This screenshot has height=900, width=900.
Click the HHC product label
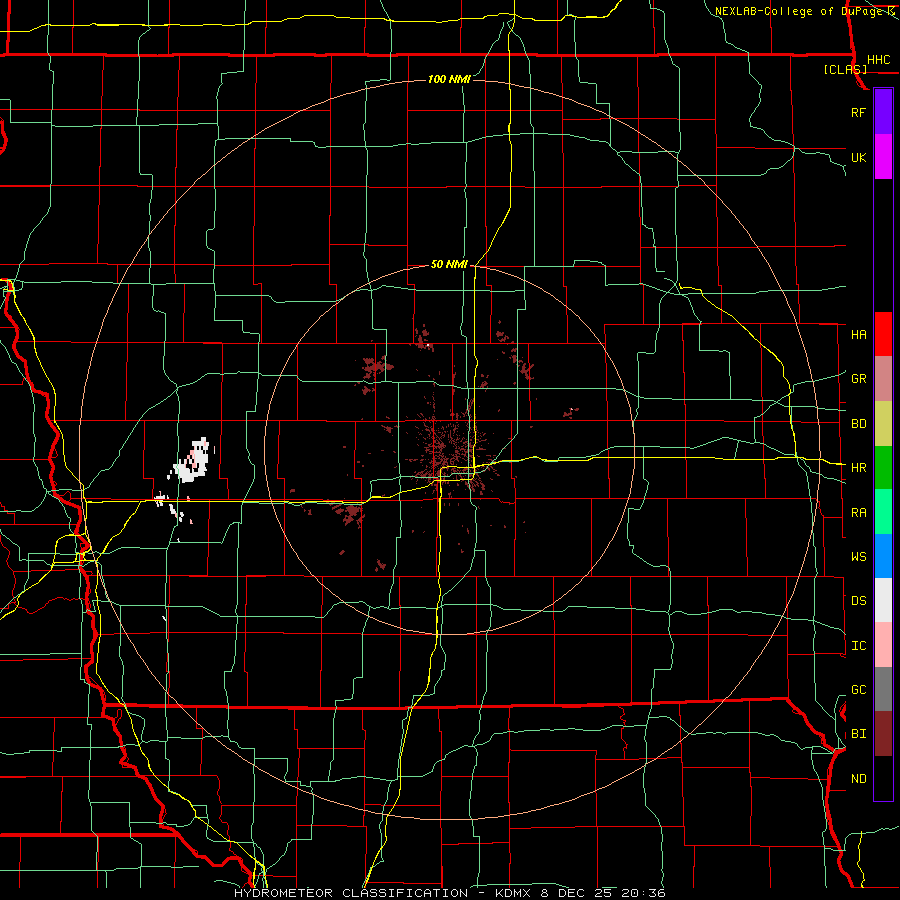[879, 60]
